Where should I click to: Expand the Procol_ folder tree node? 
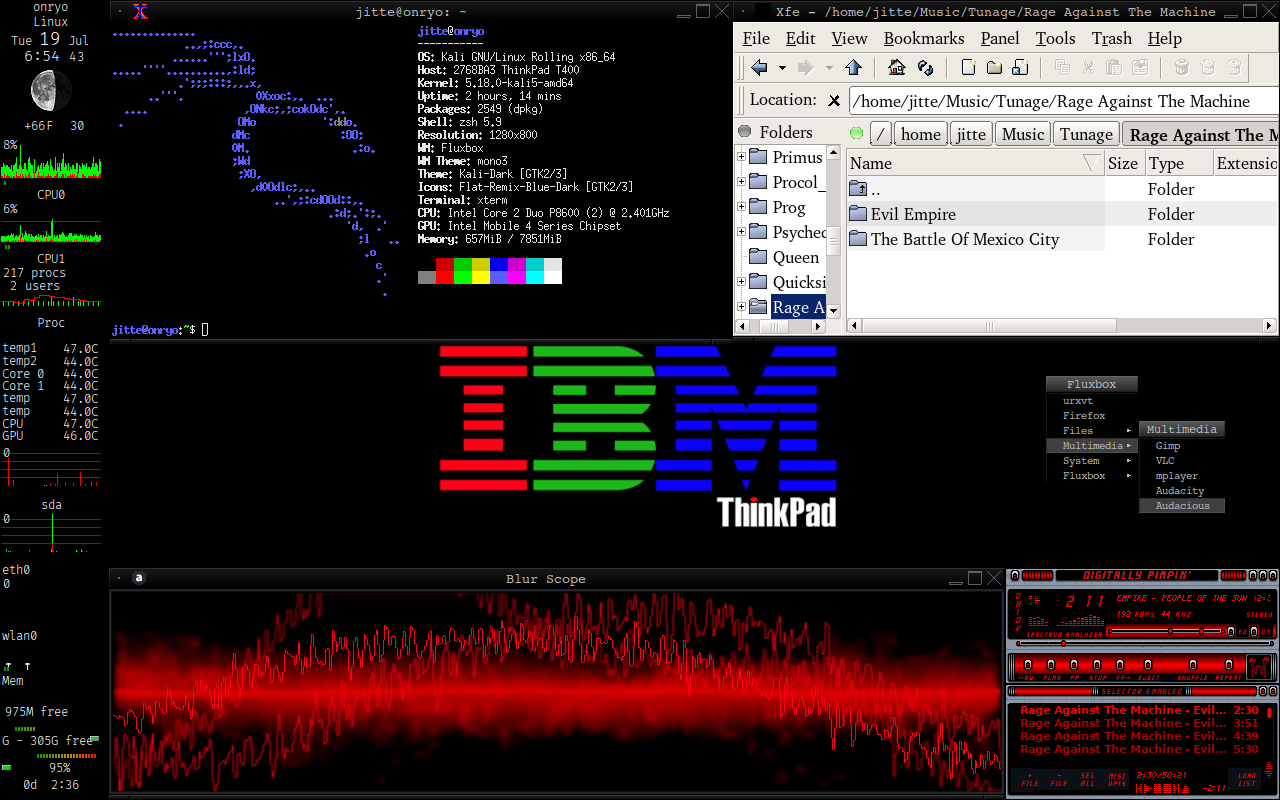742,182
